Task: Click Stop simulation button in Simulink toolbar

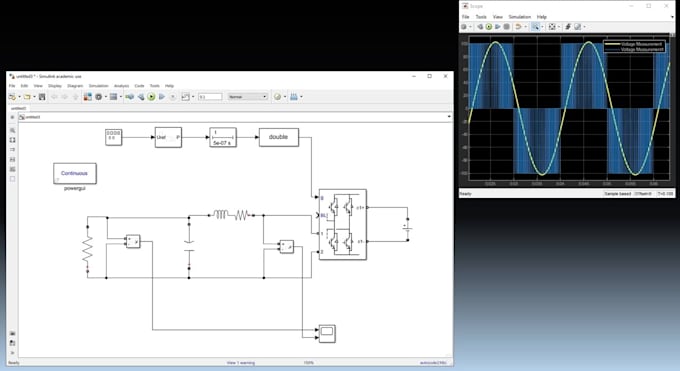Action: (173, 97)
